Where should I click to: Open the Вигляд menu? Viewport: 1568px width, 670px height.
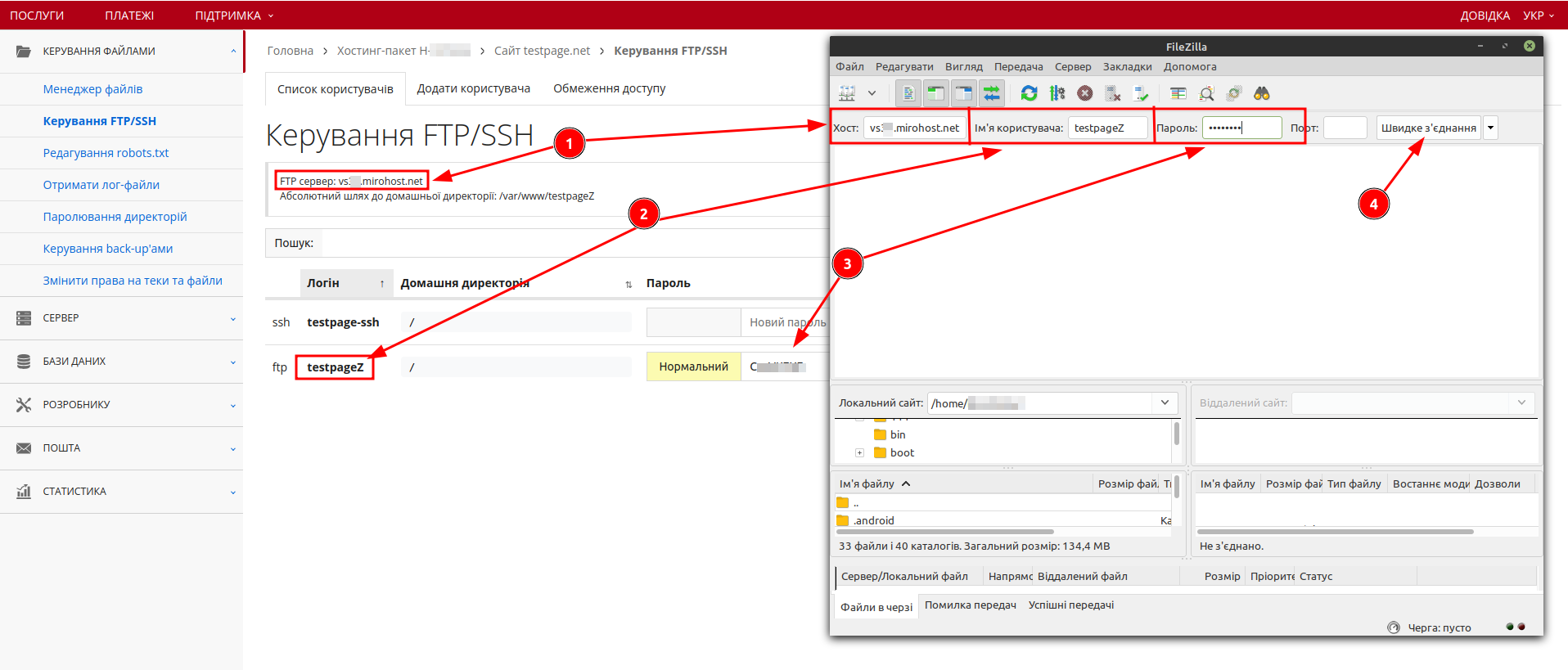(964, 66)
